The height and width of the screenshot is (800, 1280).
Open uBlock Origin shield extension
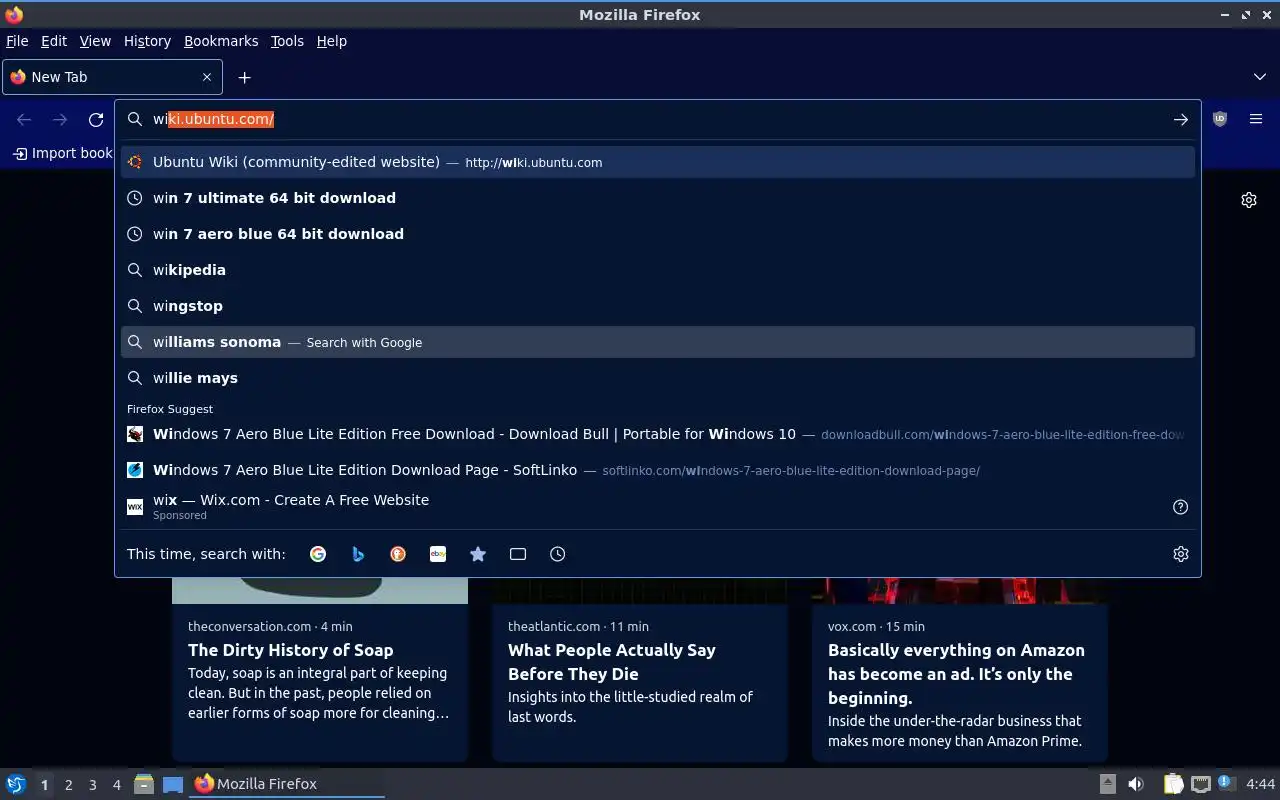click(x=1220, y=119)
